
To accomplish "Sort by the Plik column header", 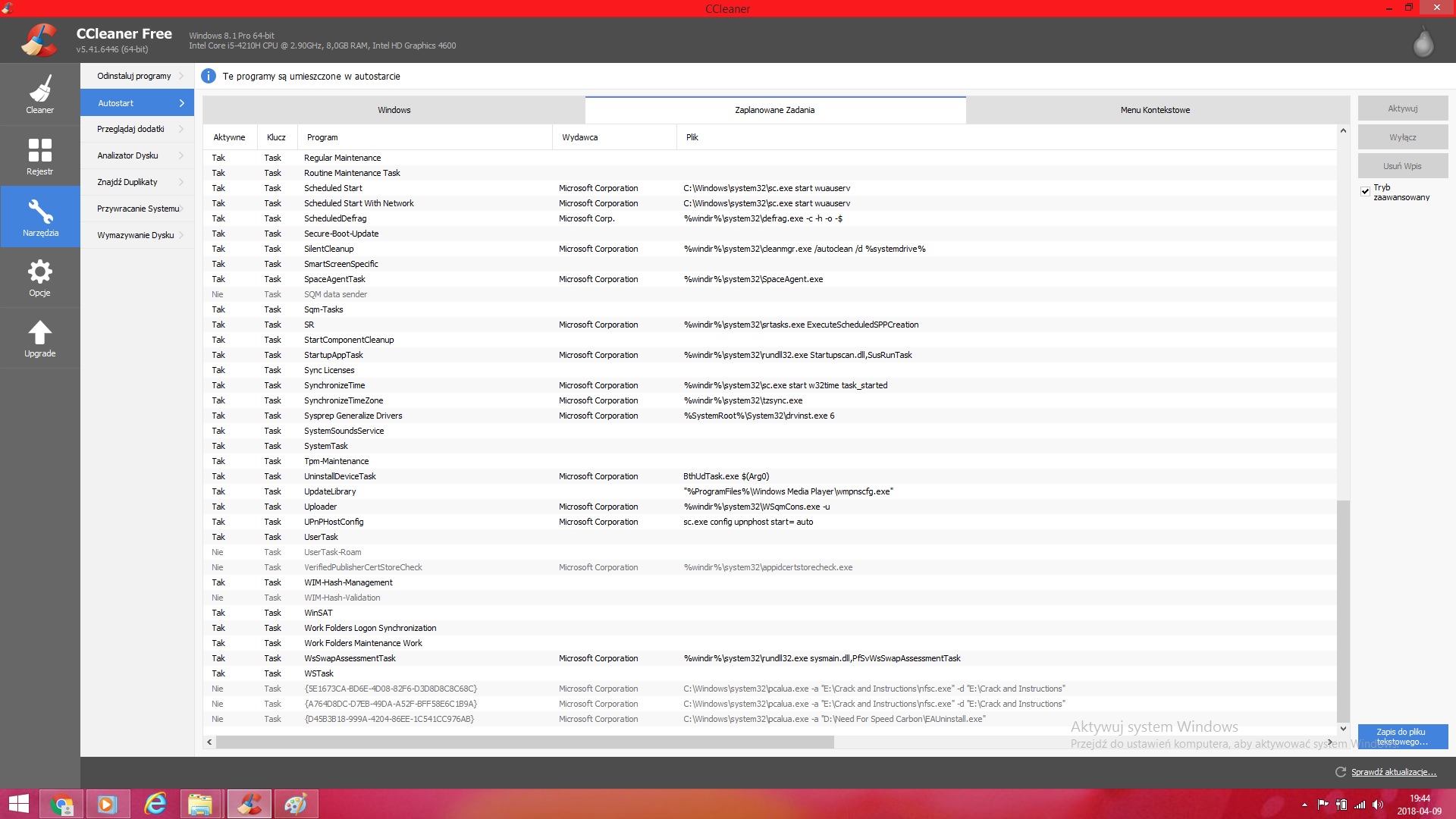I will tap(1006, 137).
